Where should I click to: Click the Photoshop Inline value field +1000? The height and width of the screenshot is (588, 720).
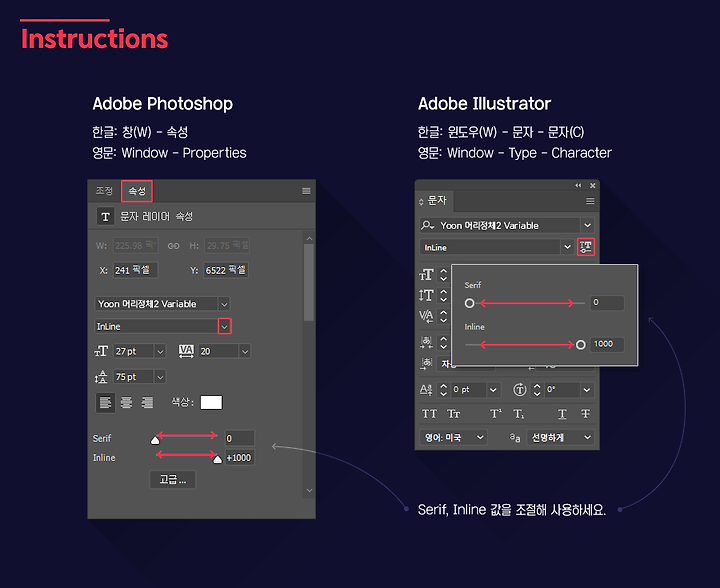point(239,458)
